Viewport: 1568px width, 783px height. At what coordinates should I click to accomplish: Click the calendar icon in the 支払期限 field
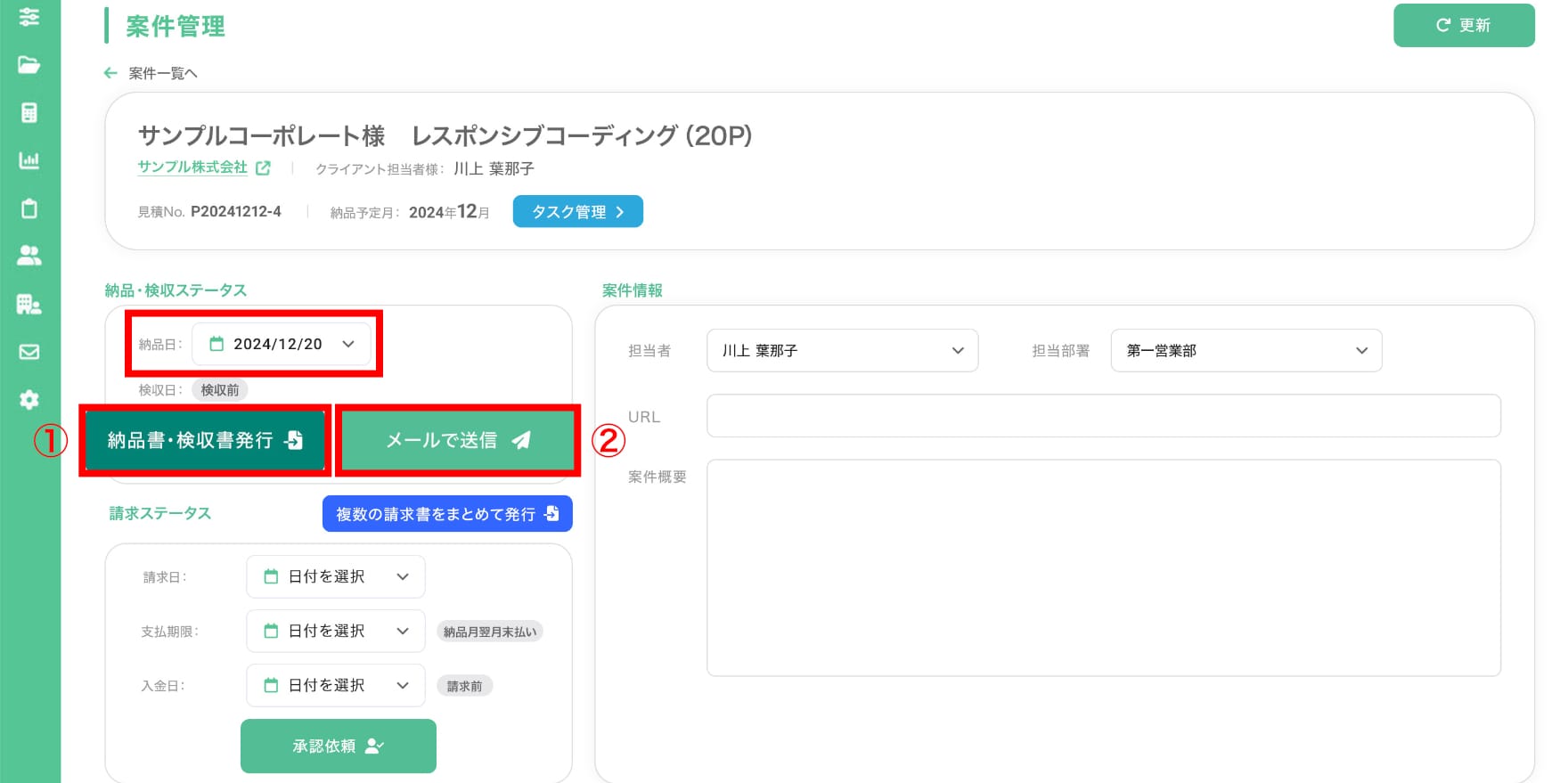(271, 631)
